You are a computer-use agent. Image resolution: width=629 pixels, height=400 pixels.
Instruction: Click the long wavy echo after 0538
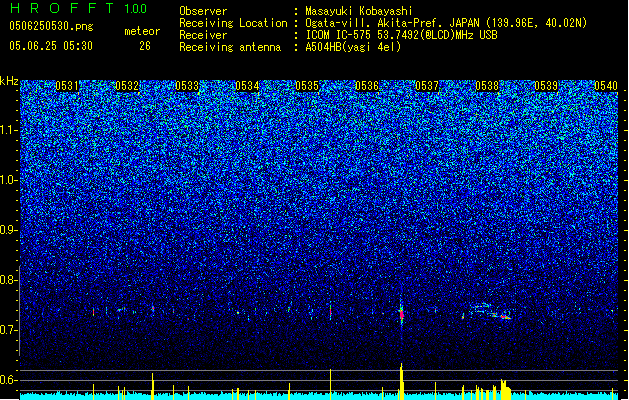pos(491,312)
